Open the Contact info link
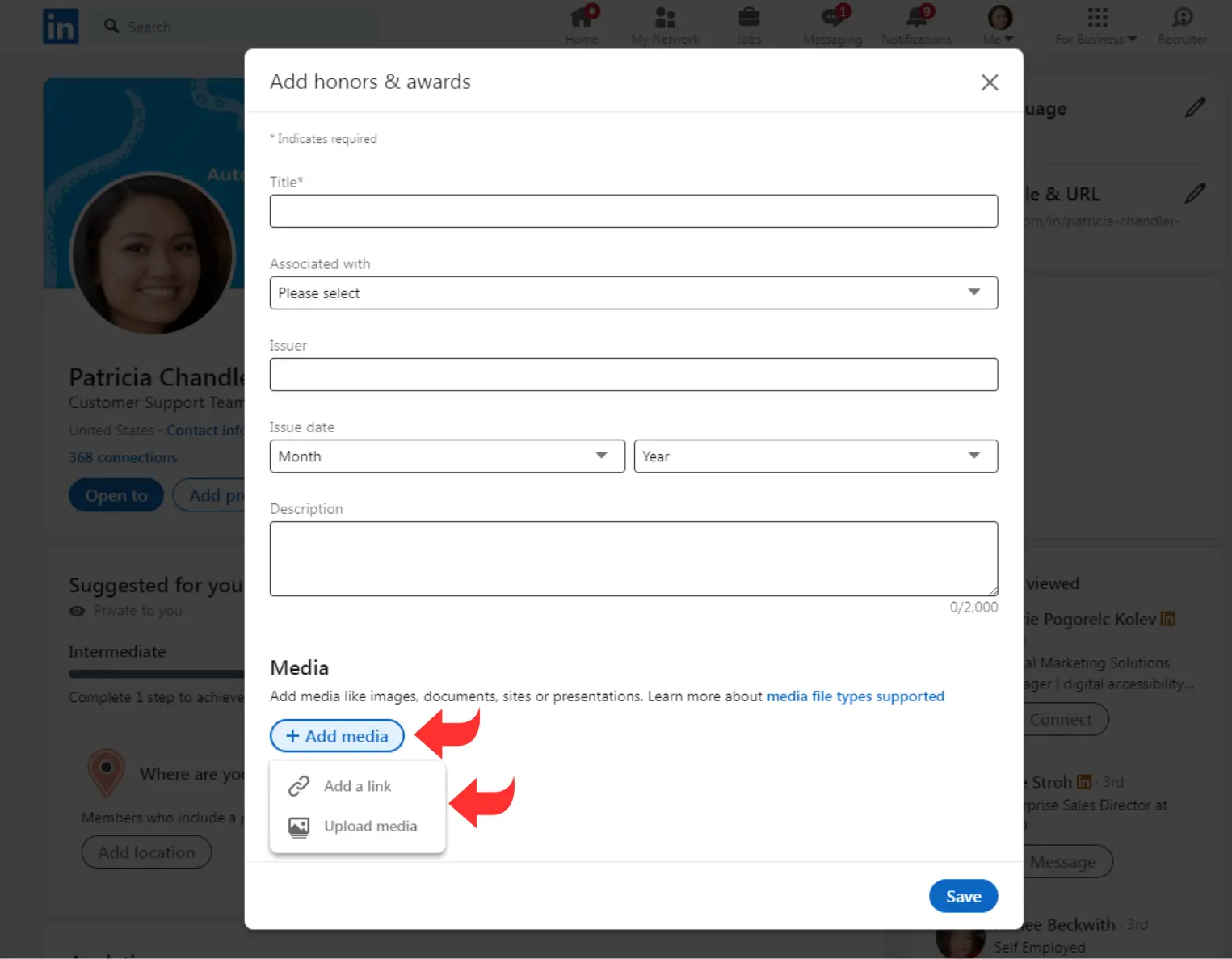 [205, 431]
